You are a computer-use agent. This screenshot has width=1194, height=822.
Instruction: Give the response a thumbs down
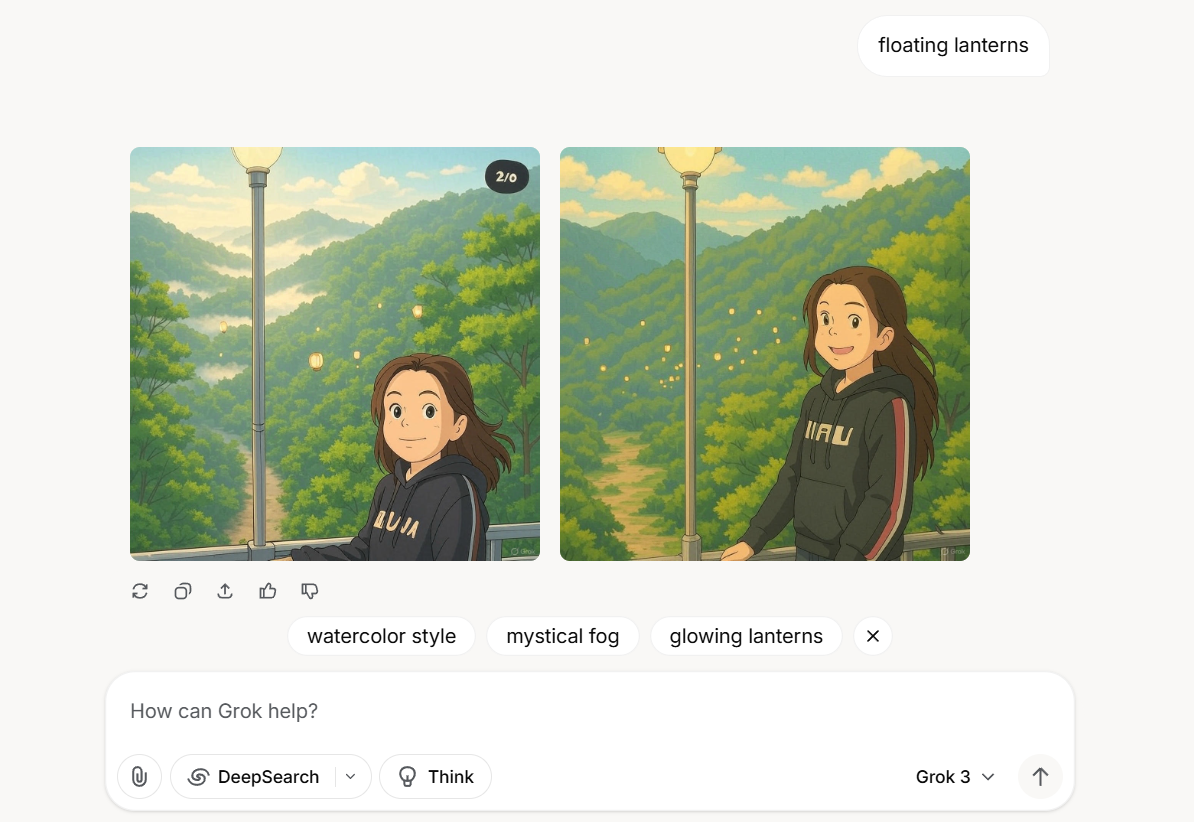310,591
